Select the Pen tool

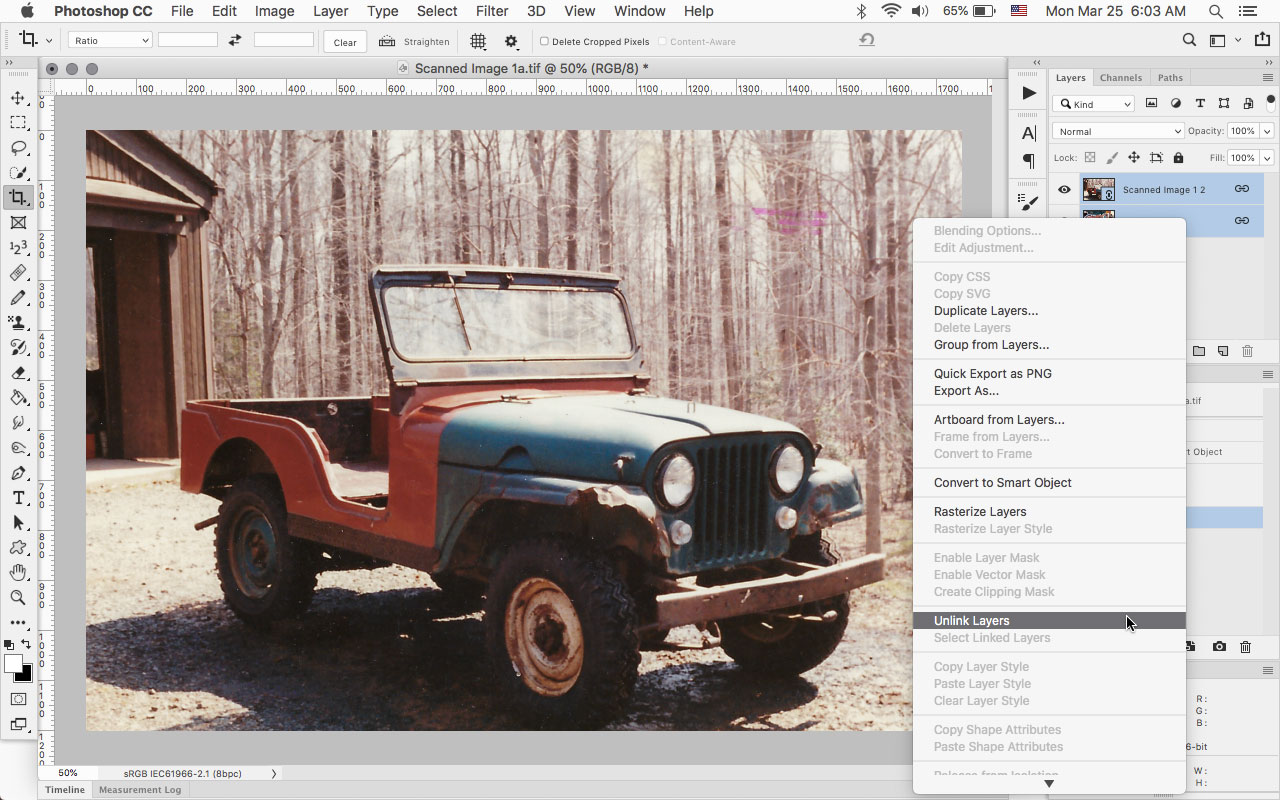(x=18, y=473)
